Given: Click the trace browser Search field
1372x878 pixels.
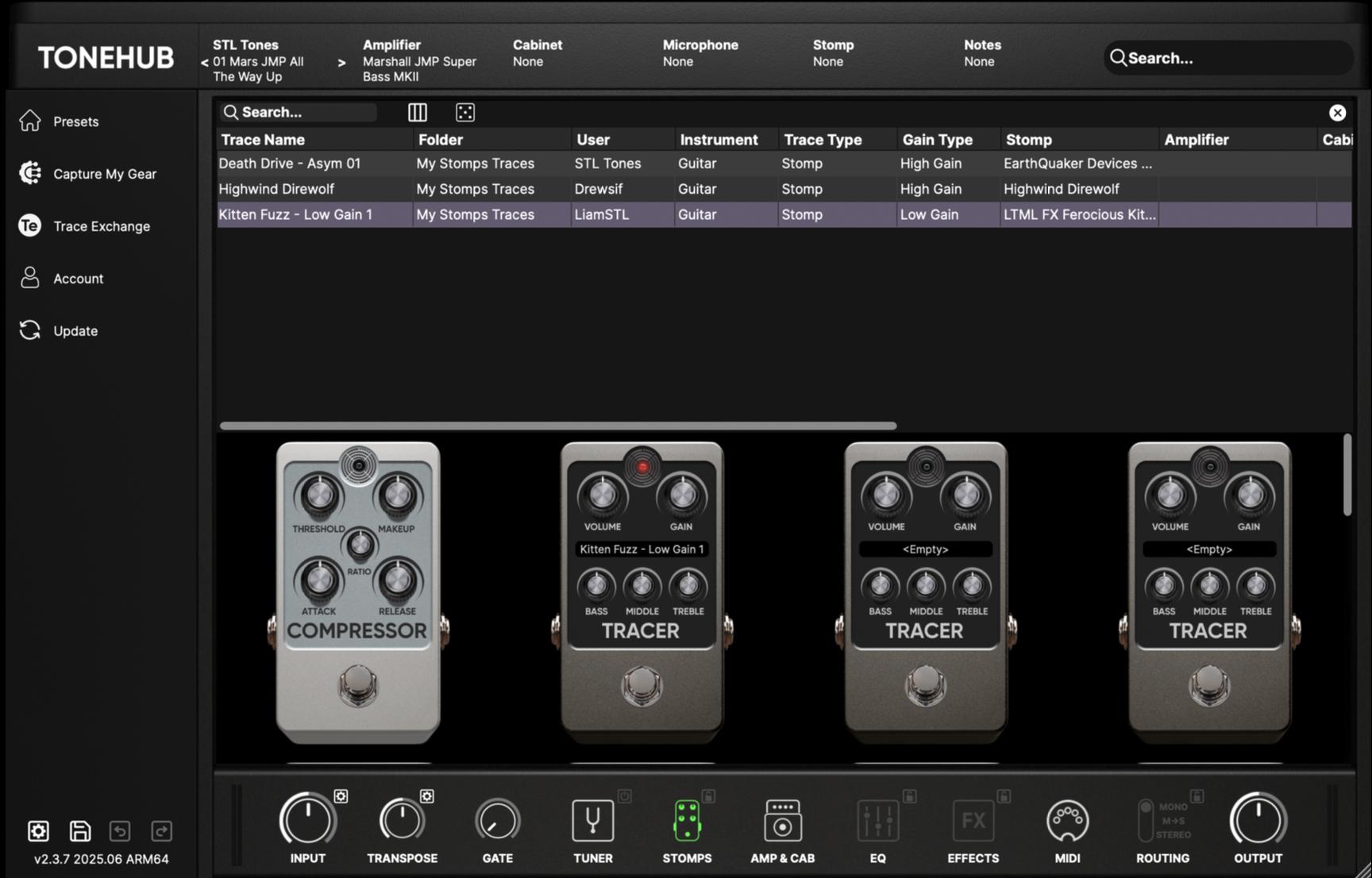Looking at the screenshot, I should pos(299,112).
